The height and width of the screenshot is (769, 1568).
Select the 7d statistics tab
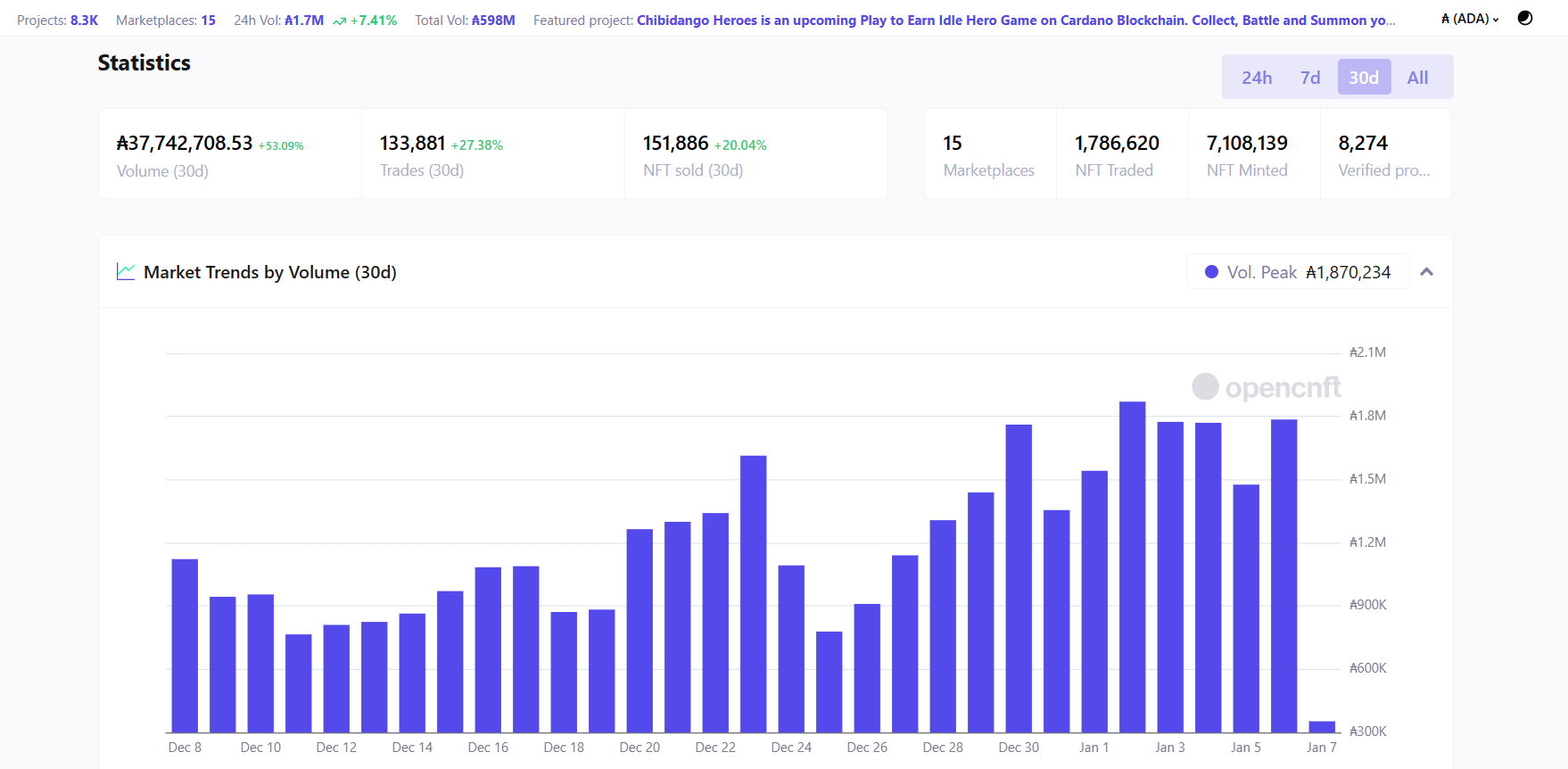[1310, 78]
